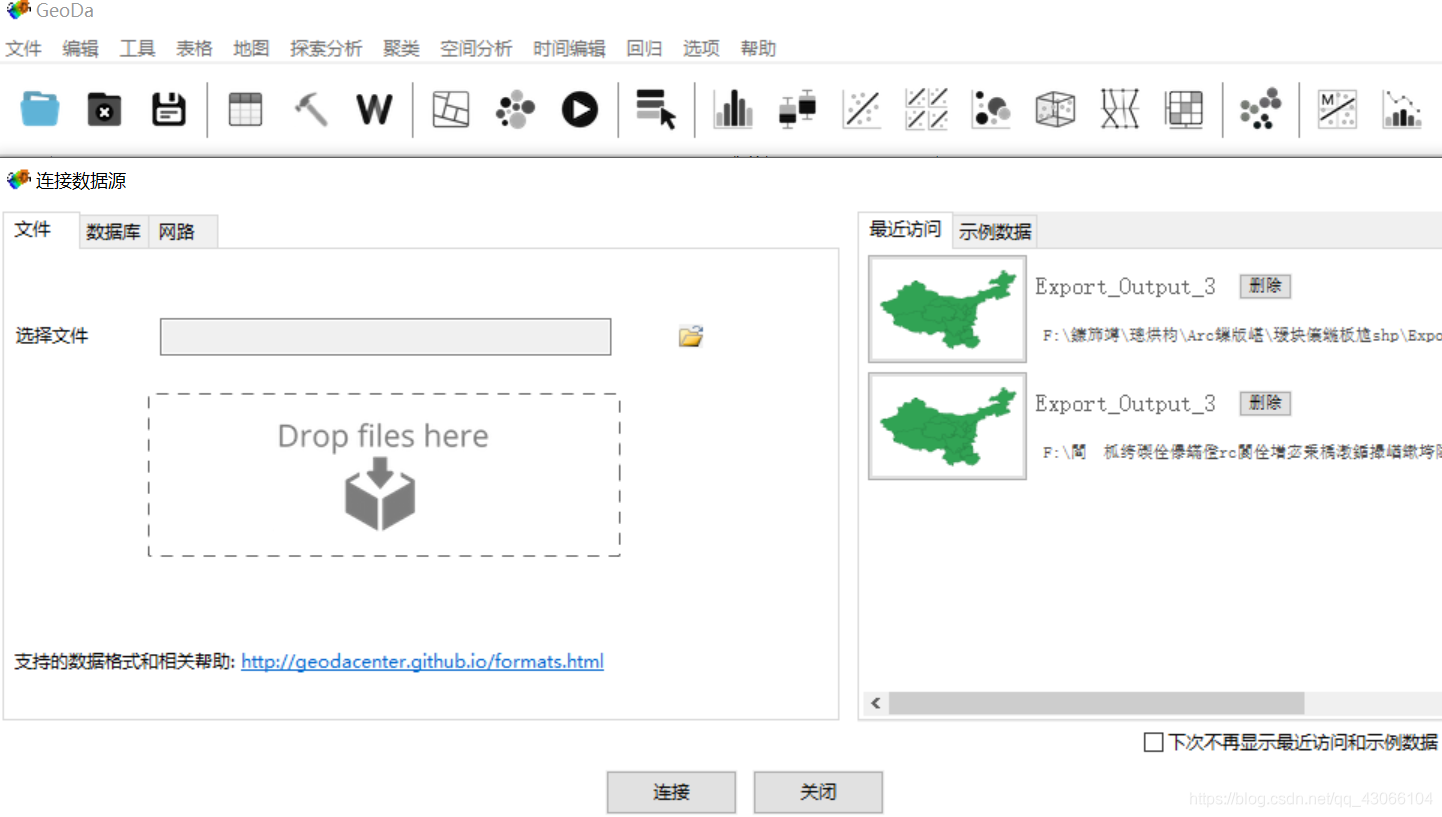
Task: Click 删除 for the first Export_Output_3 entry
Action: [1265, 286]
